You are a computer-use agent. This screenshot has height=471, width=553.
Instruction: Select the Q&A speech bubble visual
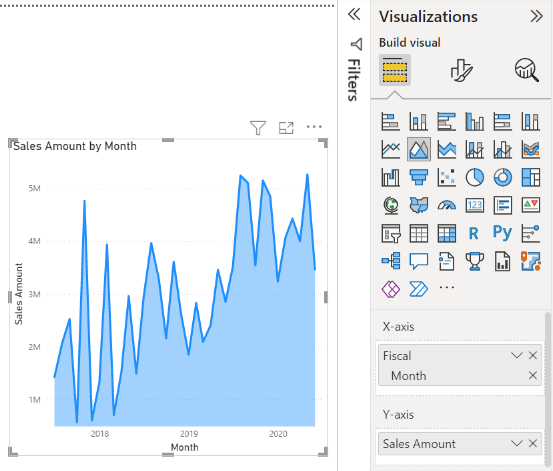tap(419, 261)
